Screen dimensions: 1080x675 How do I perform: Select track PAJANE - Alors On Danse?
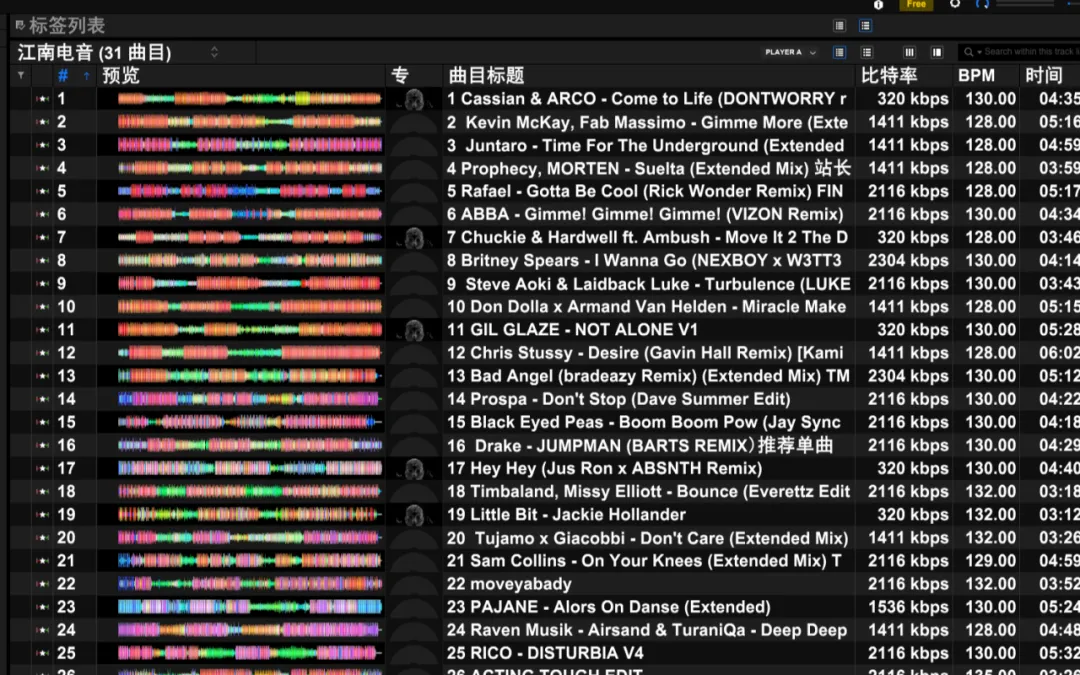(x=609, y=607)
